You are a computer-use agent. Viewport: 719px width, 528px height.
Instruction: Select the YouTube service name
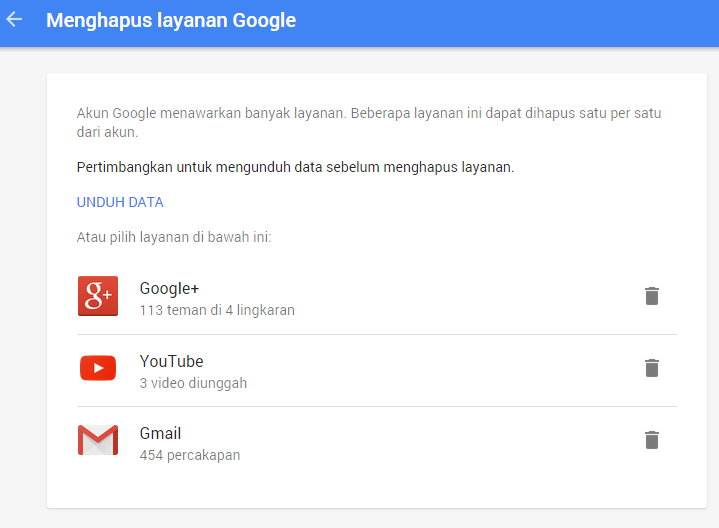click(x=171, y=361)
